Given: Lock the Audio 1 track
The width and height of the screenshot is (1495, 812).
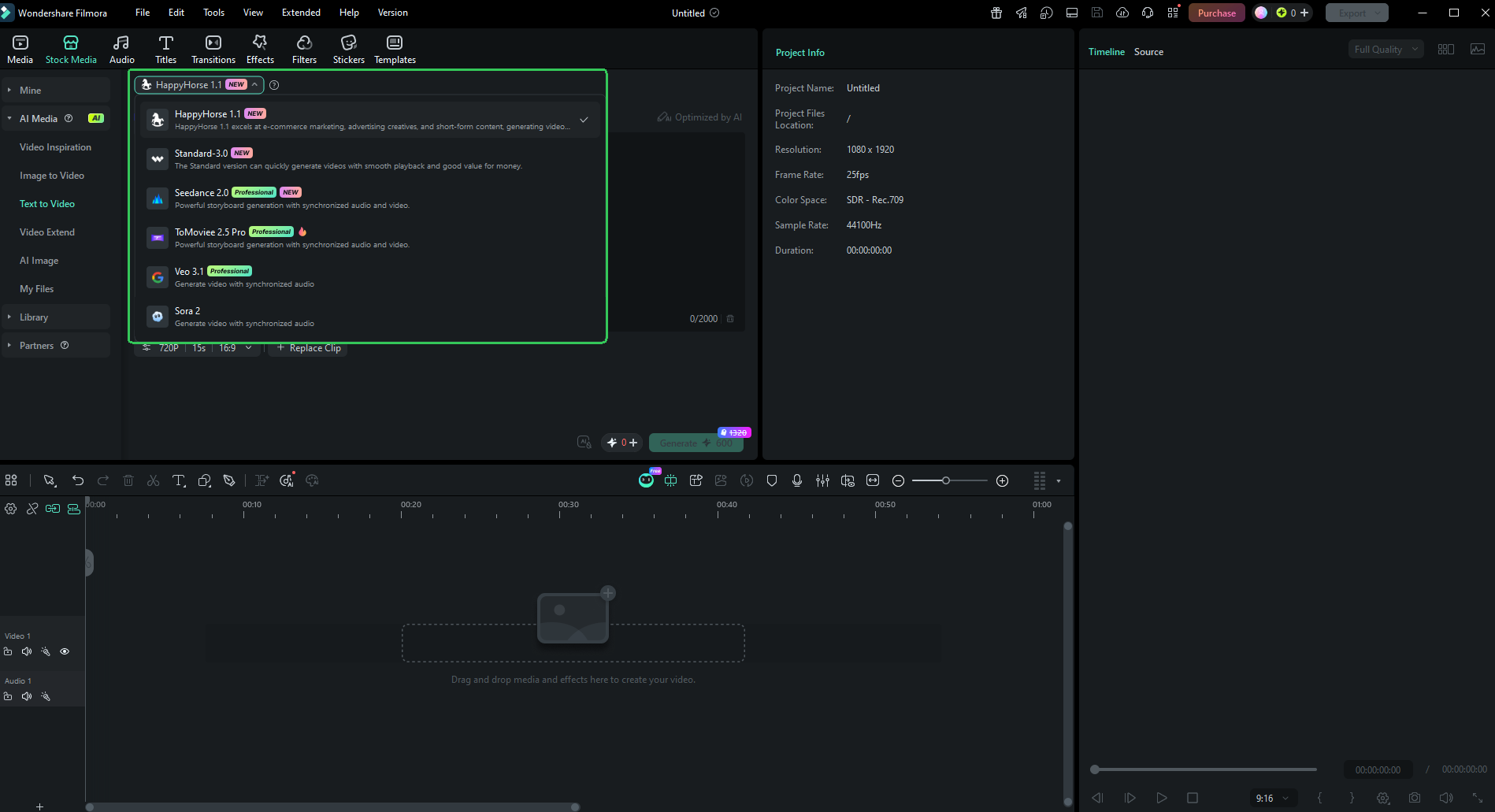Looking at the screenshot, I should 8,696.
